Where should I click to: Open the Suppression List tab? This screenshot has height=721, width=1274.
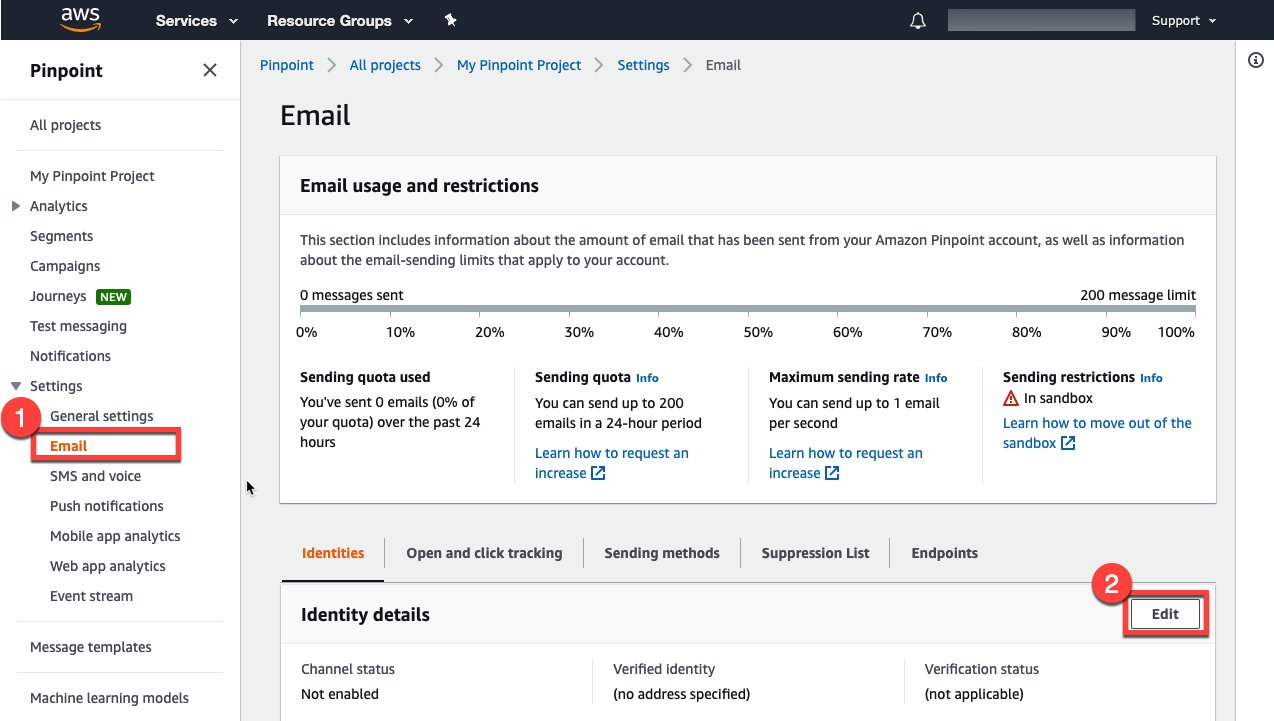coord(816,553)
